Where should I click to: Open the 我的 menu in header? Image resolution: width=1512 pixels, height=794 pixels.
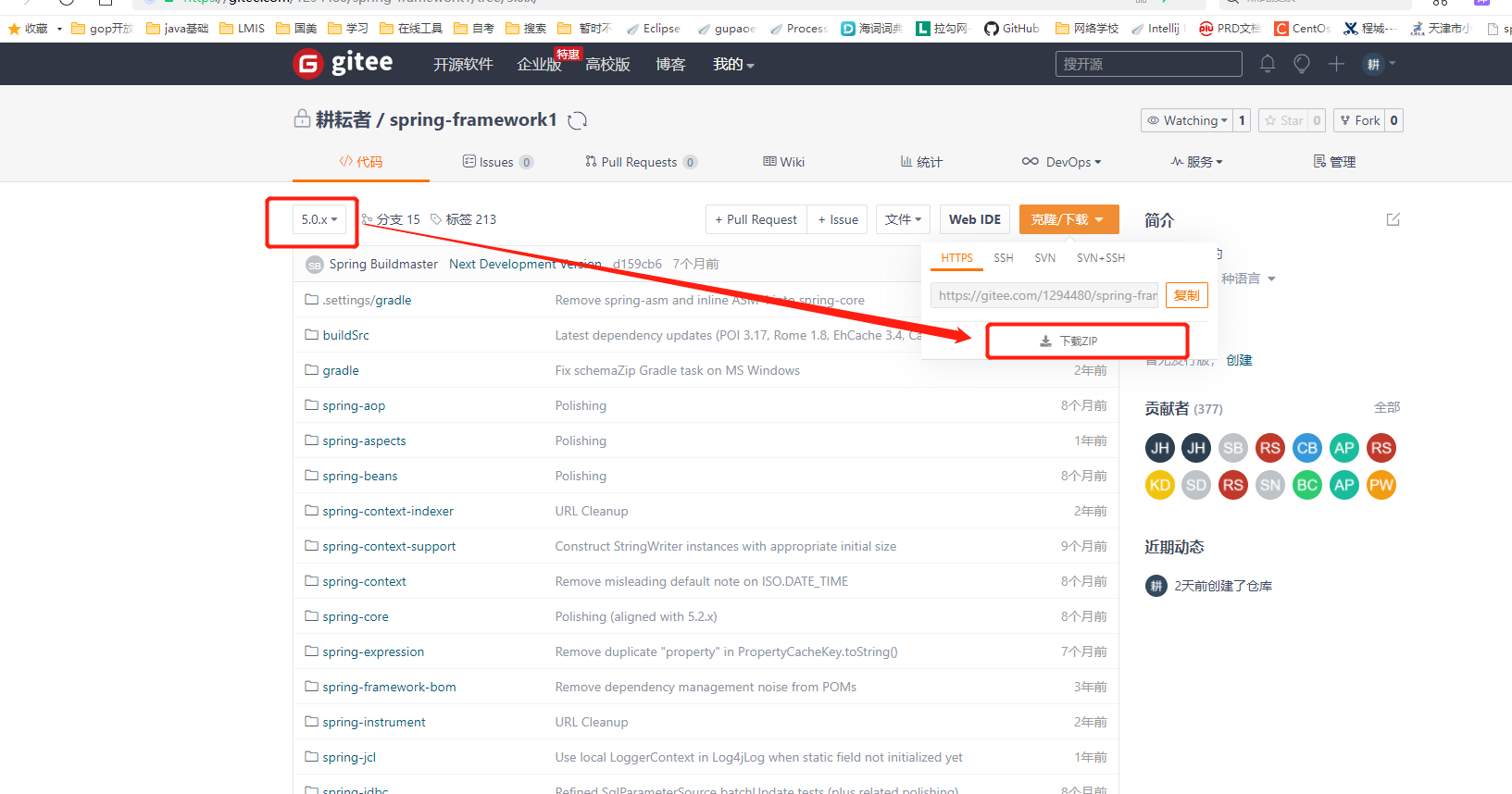point(733,64)
